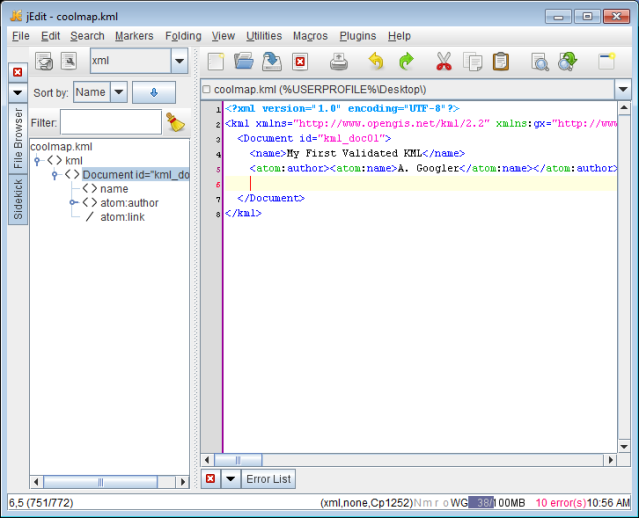Print the document using printer icon
The width and height of the screenshot is (639, 518).
pyautogui.click(x=339, y=62)
